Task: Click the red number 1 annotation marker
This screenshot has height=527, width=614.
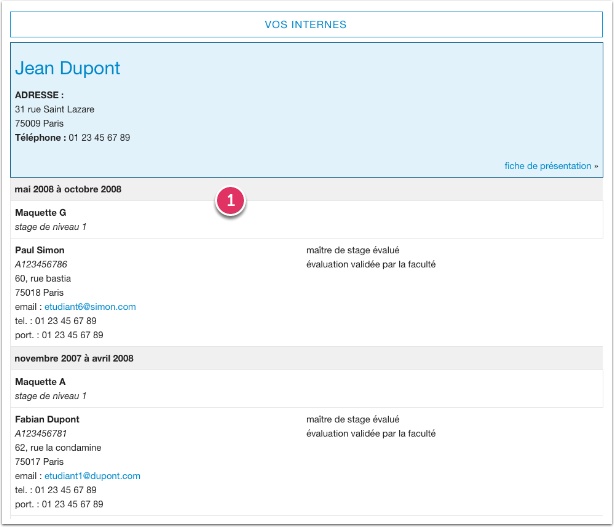Action: point(231,201)
